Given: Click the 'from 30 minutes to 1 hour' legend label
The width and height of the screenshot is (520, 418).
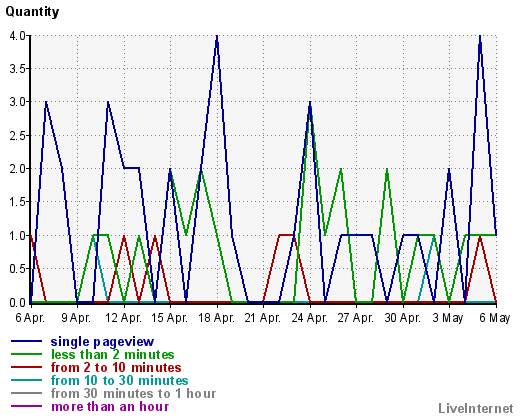Looking at the screenshot, I should click(x=133, y=394).
